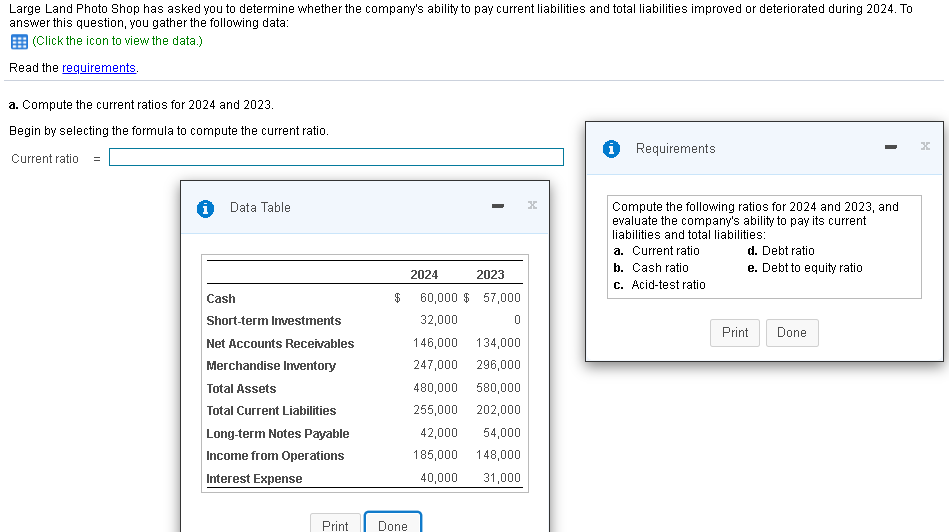This screenshot has width=949, height=532.
Task: Click the 202,000 current liabilities value
Action: coord(498,410)
